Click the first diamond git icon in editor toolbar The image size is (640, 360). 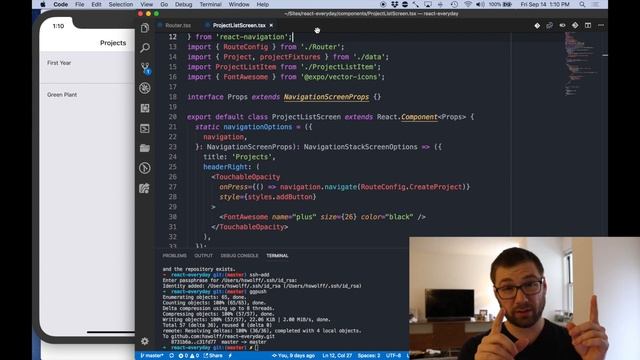pos(537,25)
